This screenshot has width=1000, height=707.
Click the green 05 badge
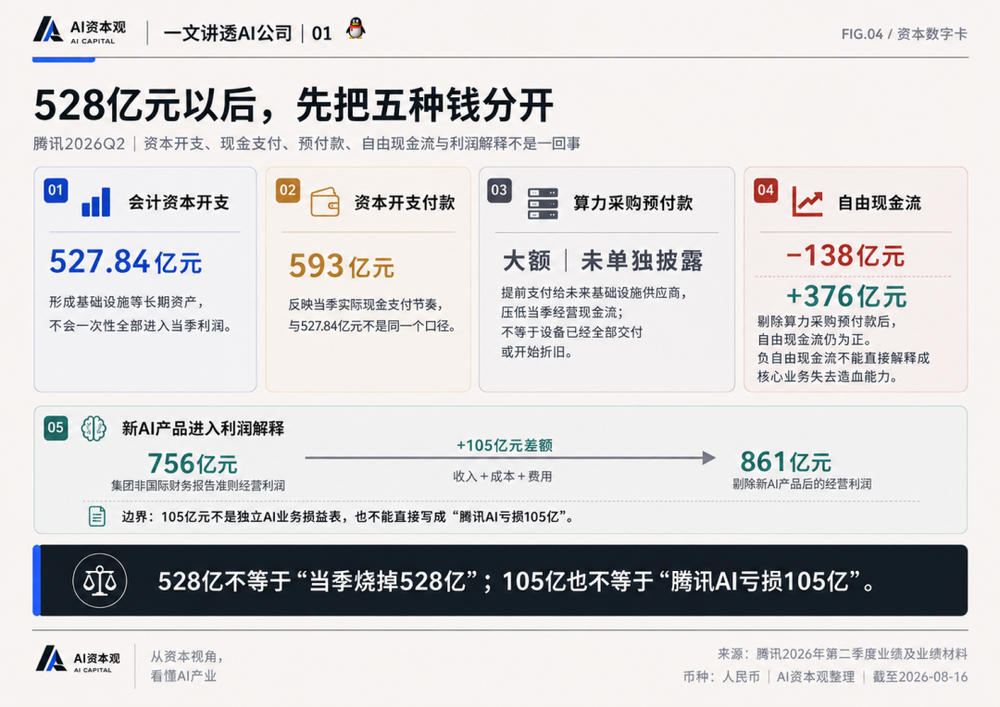[55, 427]
